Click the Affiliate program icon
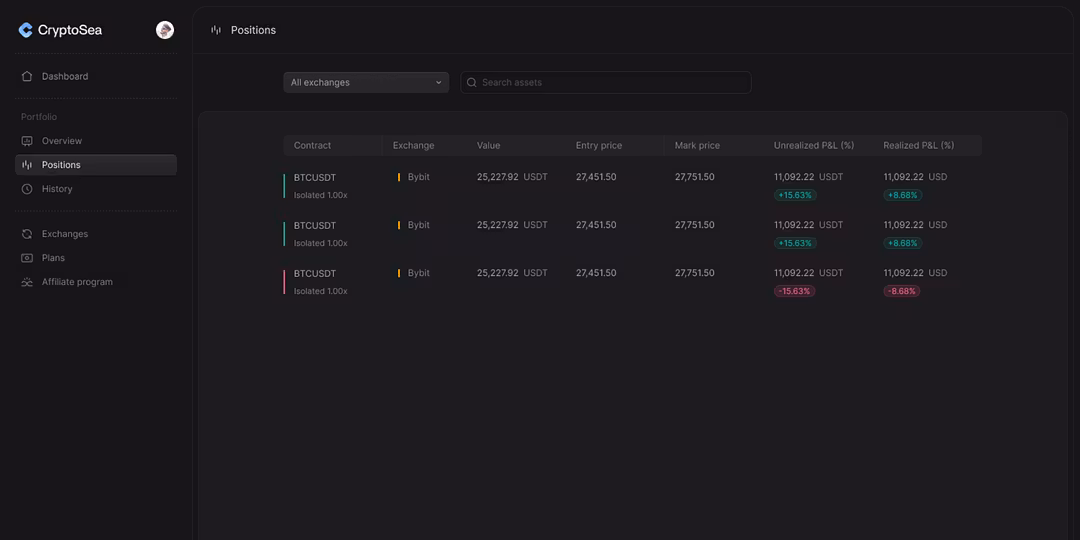Image resolution: width=1080 pixels, height=540 pixels. [27, 282]
